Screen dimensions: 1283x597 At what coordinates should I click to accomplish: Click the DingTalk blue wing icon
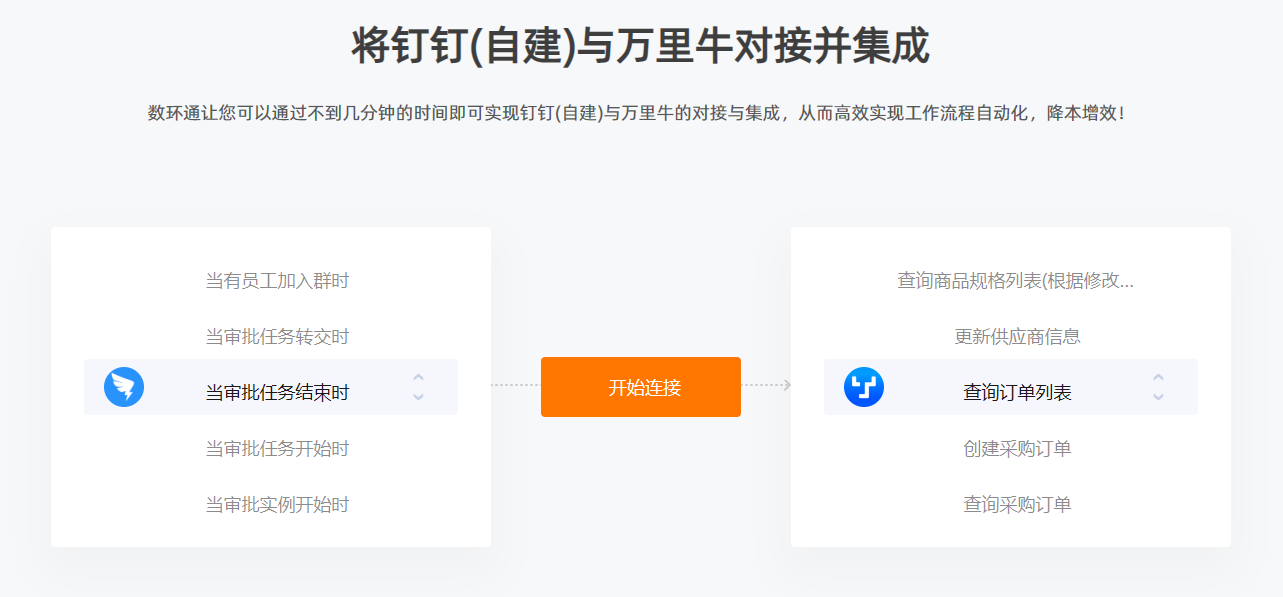(124, 387)
